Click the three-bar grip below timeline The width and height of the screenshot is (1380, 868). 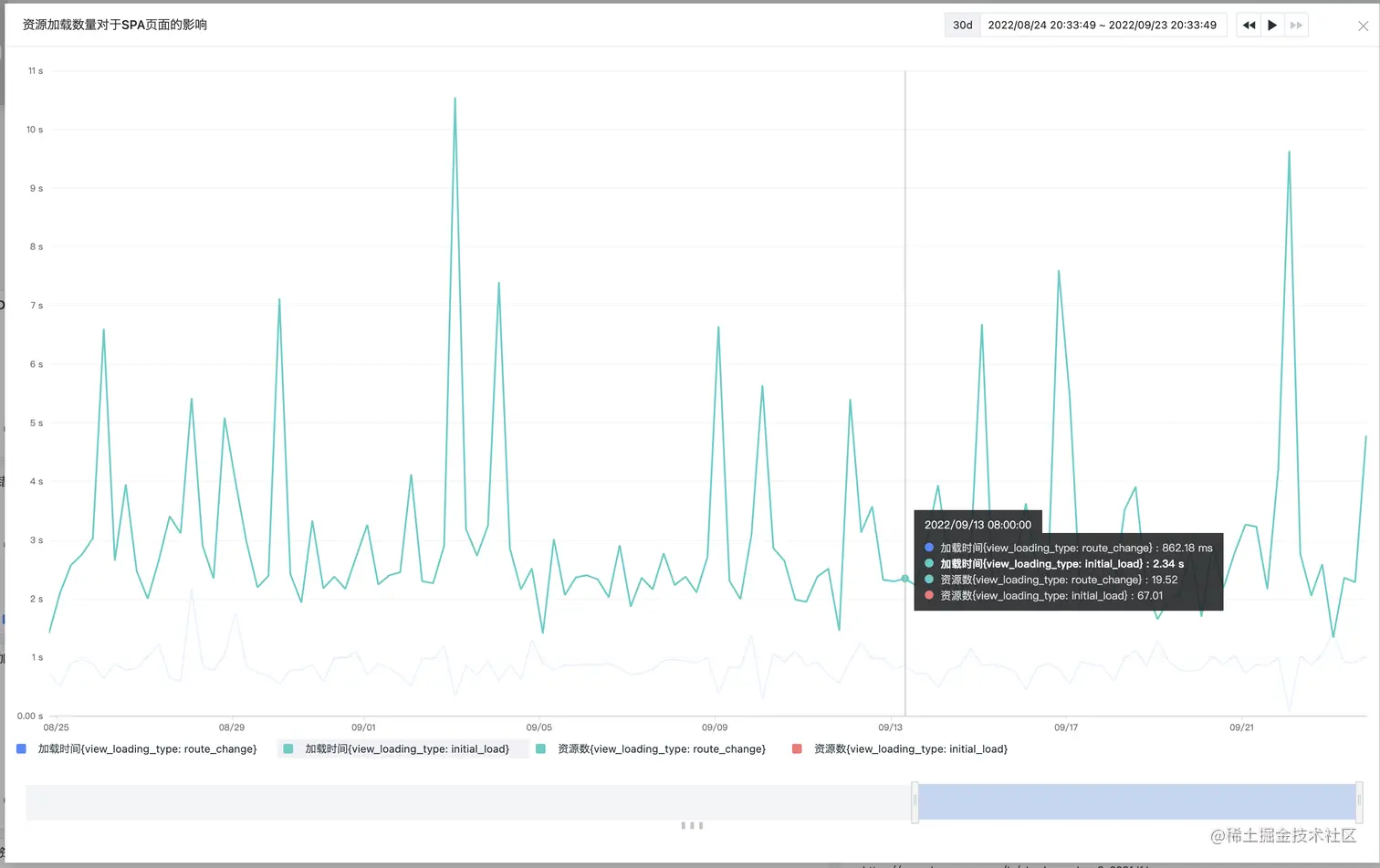692,826
